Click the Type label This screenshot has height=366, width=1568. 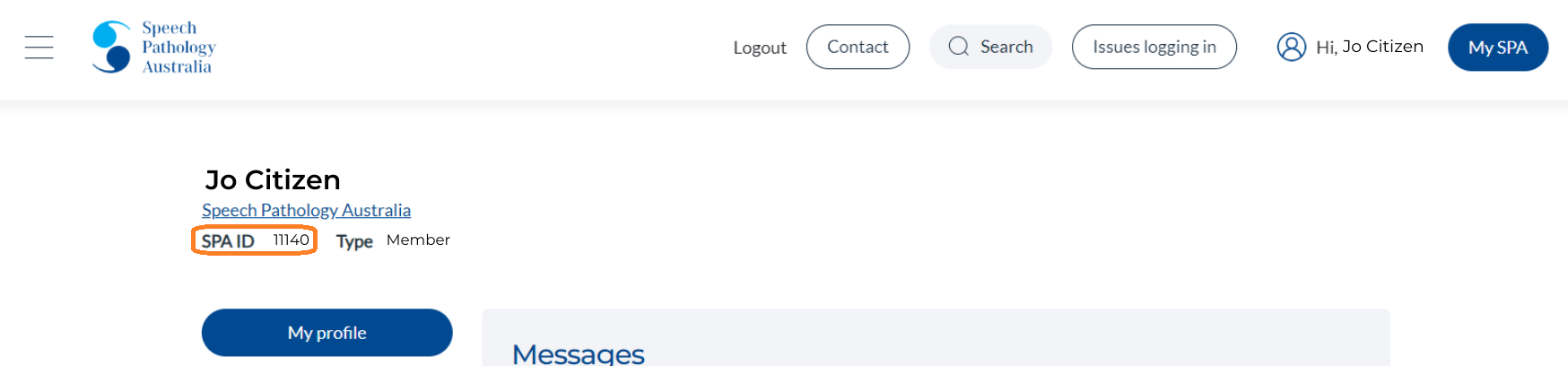[354, 241]
